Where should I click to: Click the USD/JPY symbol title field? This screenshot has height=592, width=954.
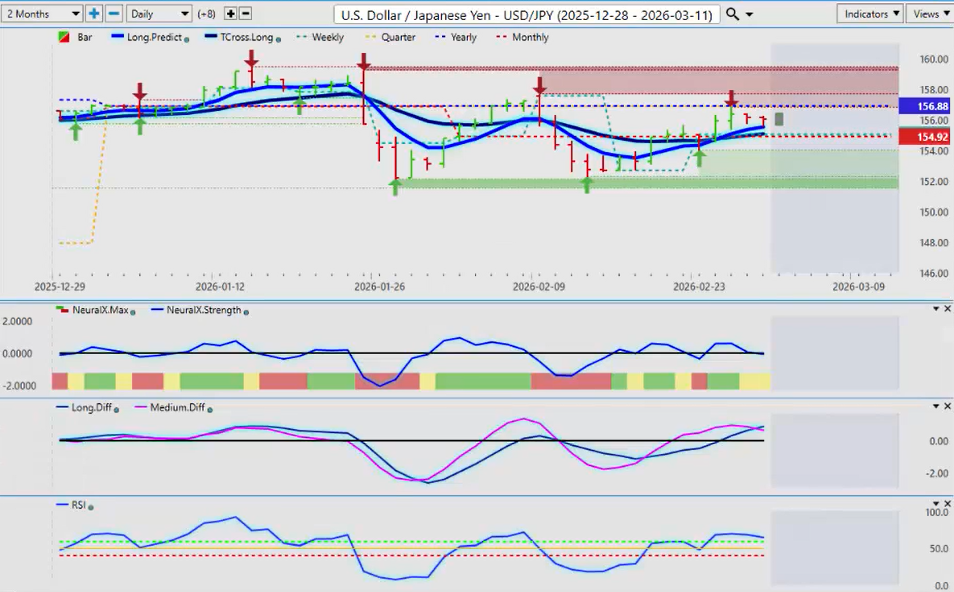[x=527, y=14]
